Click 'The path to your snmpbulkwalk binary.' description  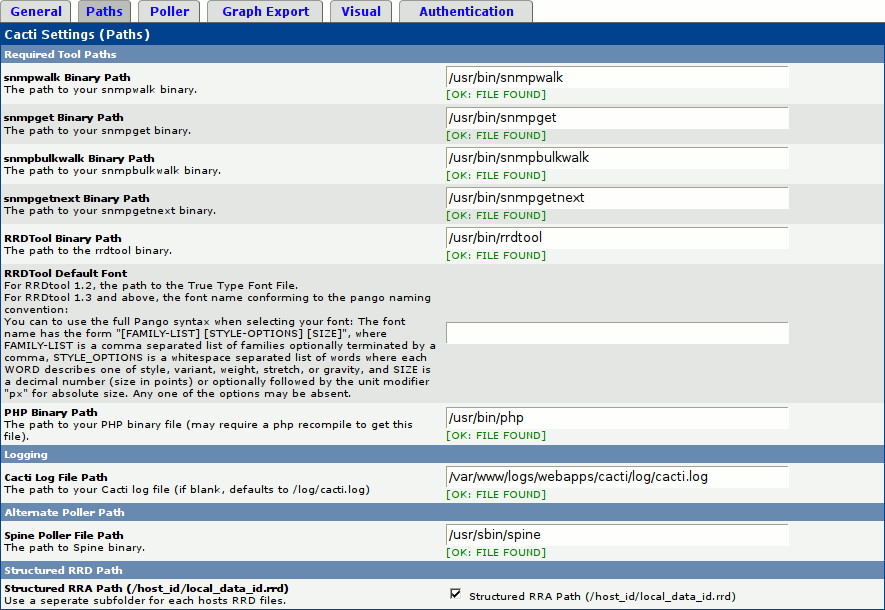pyautogui.click(x=112, y=170)
